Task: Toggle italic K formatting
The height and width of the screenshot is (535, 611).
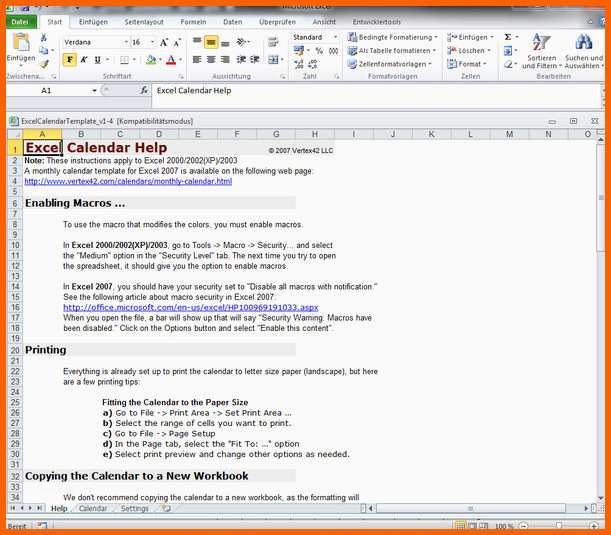Action: 84,60
